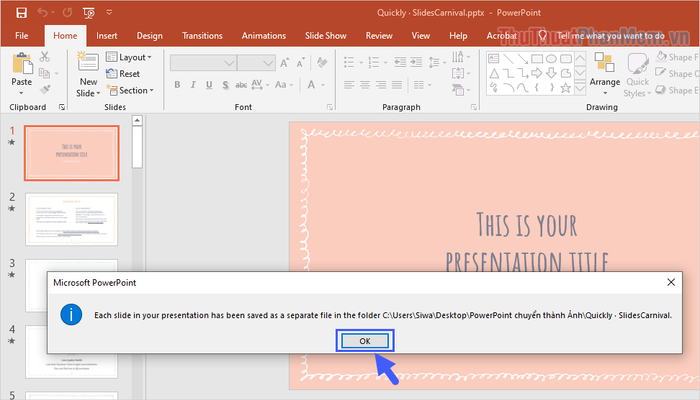Start slide show from beginning icon
The width and height of the screenshot is (700, 400).
[x=89, y=13]
